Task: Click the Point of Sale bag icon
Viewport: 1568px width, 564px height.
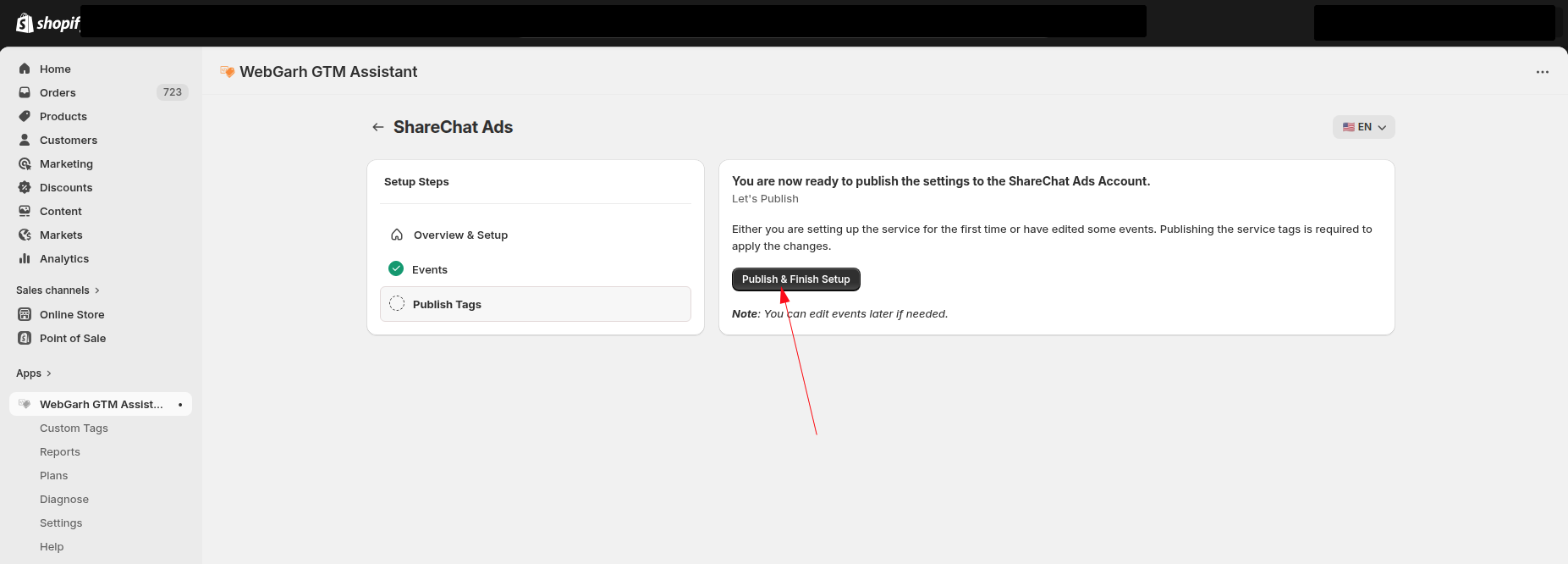Action: [25, 338]
